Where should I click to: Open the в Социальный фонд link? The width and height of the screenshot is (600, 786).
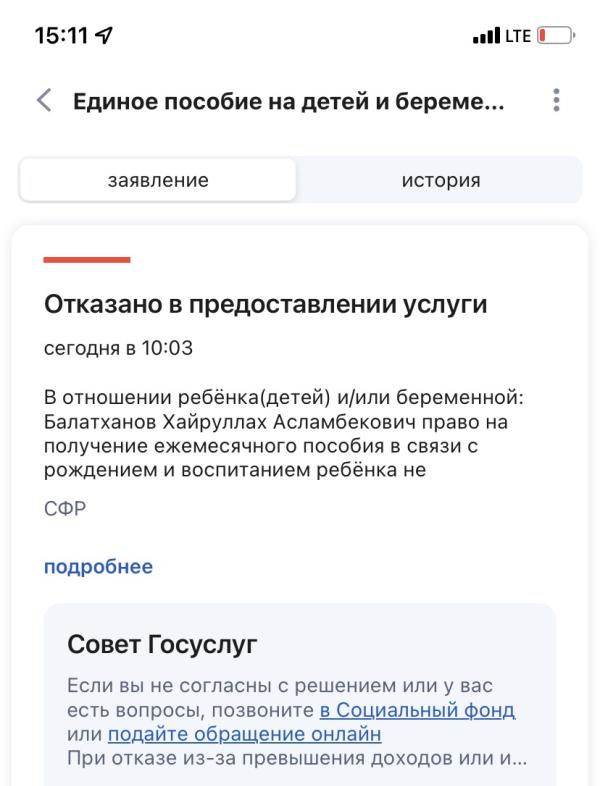click(417, 710)
